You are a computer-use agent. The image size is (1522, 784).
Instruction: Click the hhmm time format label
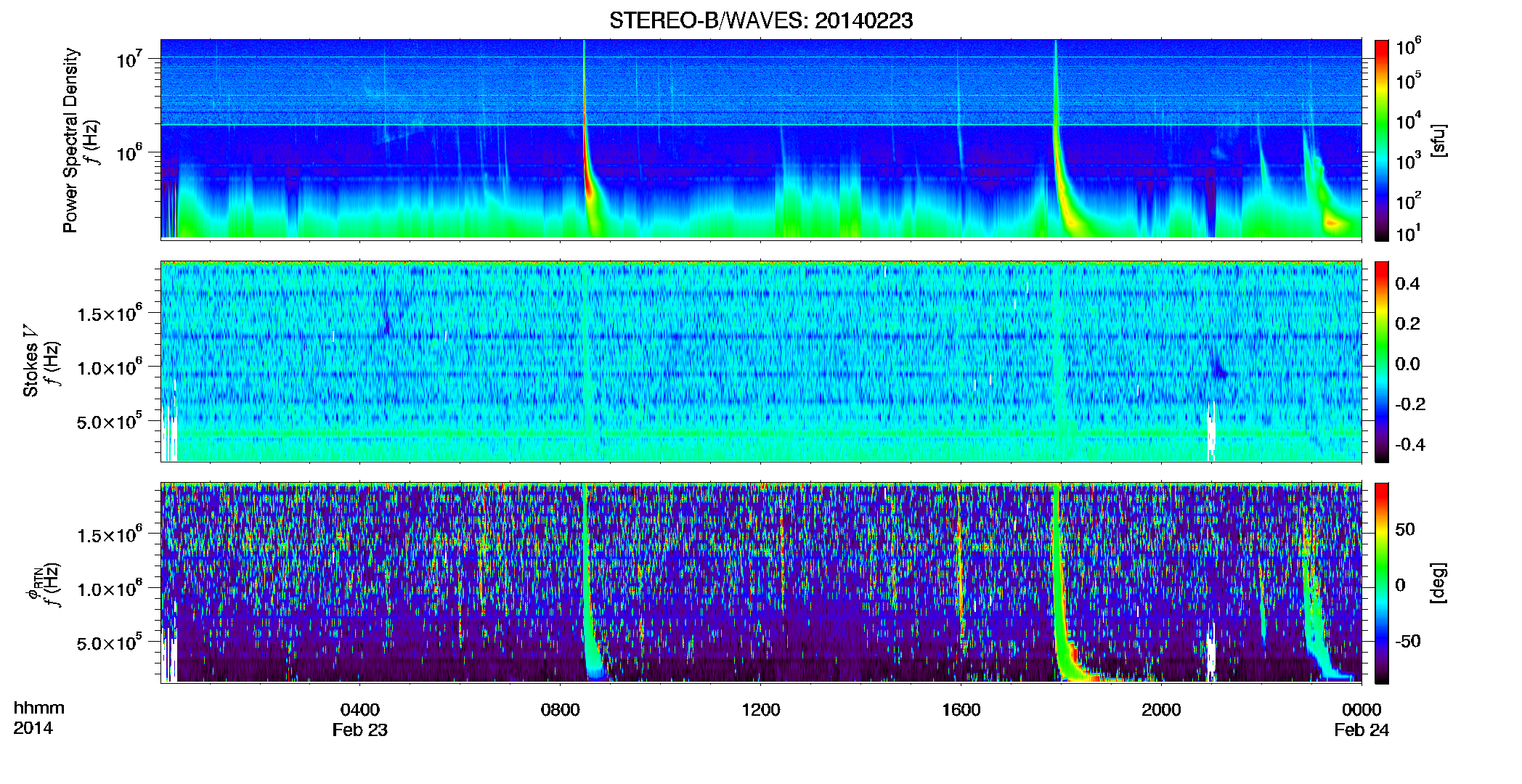[x=39, y=709]
